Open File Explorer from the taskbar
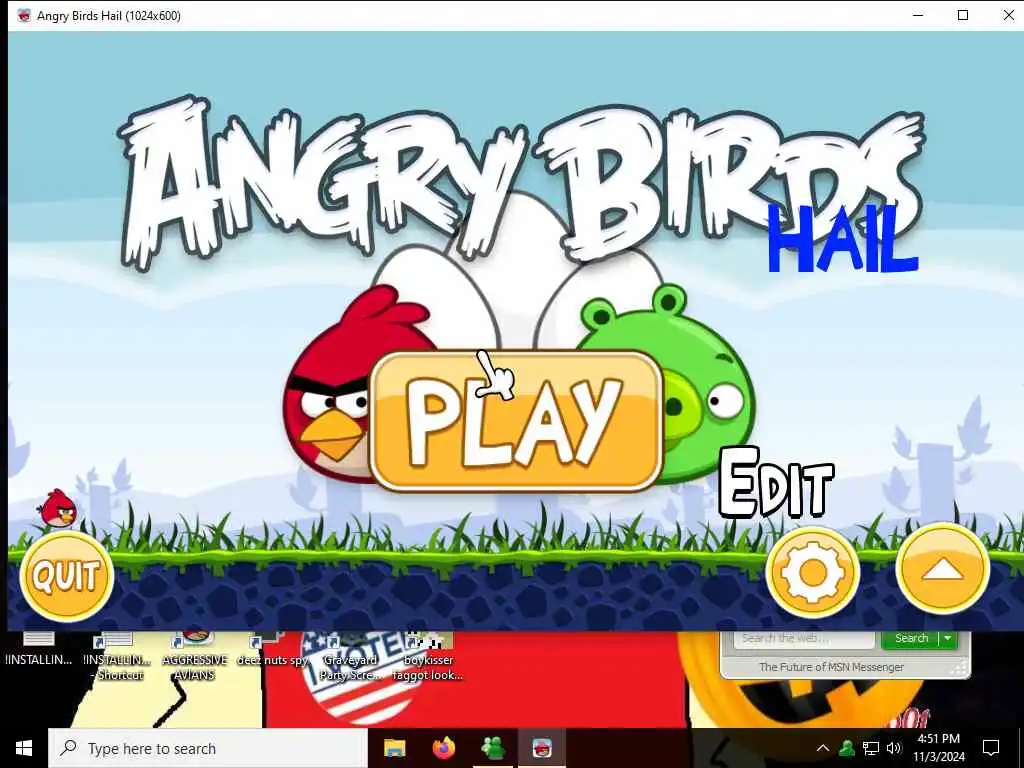Image resolution: width=1024 pixels, height=768 pixels. [394, 748]
